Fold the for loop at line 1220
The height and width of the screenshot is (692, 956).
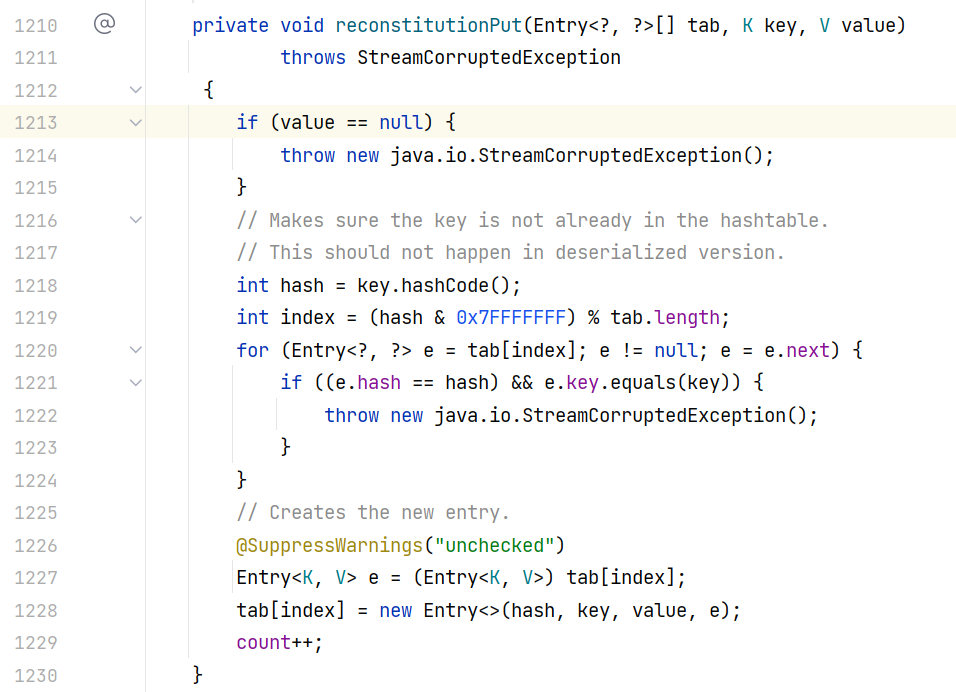tap(136, 350)
